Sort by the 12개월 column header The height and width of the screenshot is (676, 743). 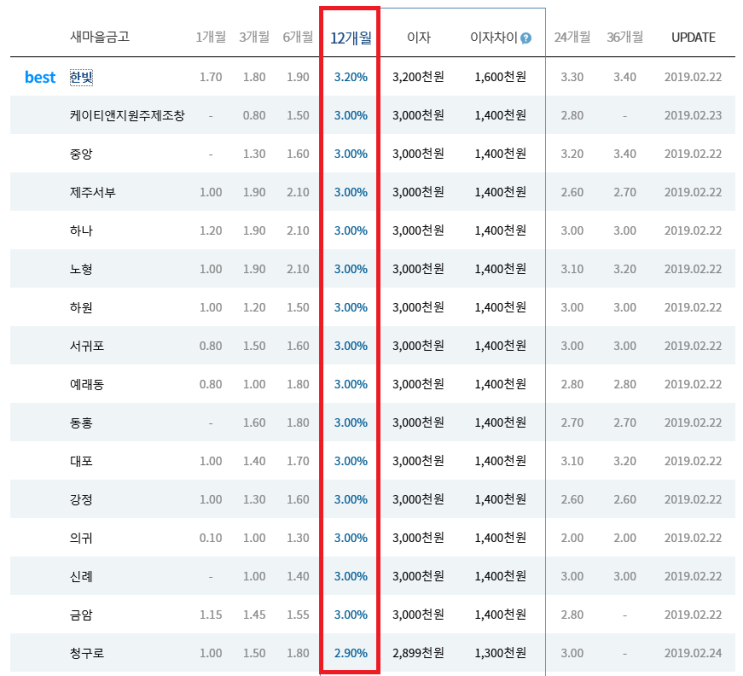point(351,37)
